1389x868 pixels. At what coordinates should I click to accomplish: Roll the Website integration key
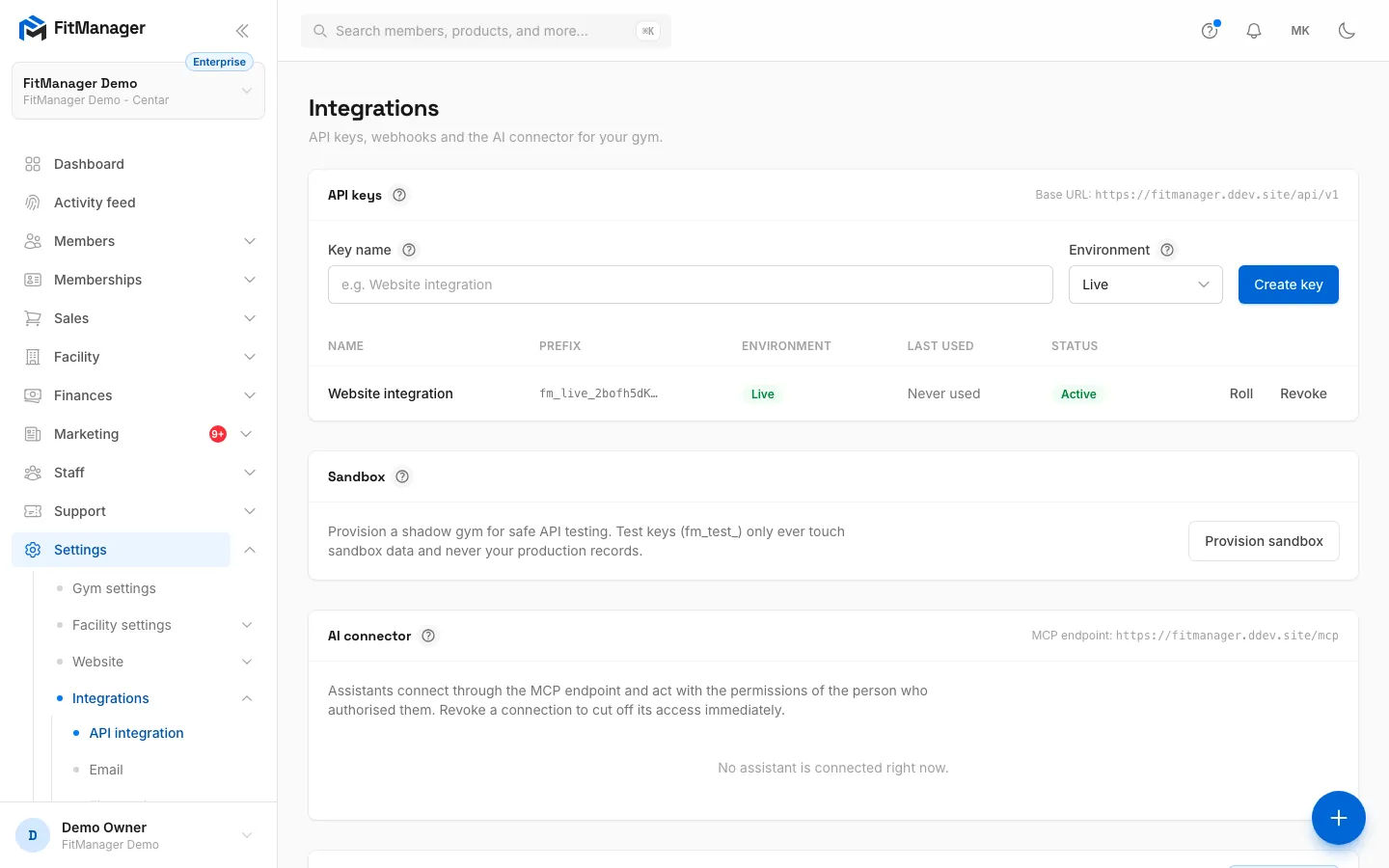pos(1241,393)
